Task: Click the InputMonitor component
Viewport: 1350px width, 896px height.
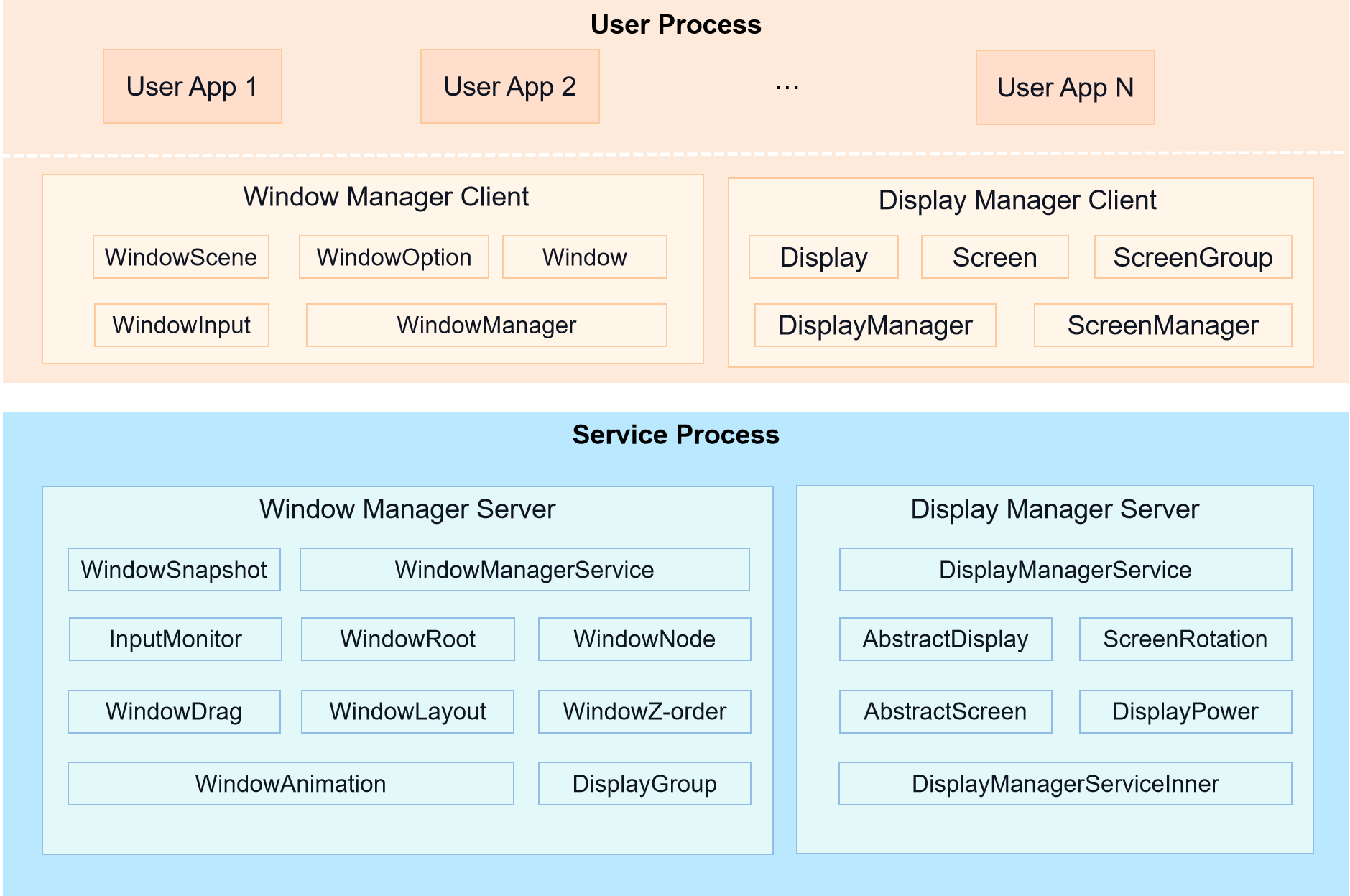Action: (175, 639)
